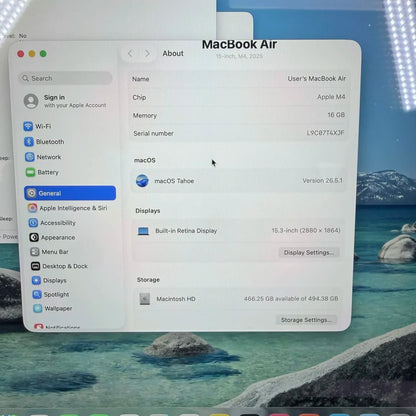Image resolution: width=416 pixels, height=416 pixels.
Task: Click the Built-in Retina Display label
Action: [x=186, y=231]
